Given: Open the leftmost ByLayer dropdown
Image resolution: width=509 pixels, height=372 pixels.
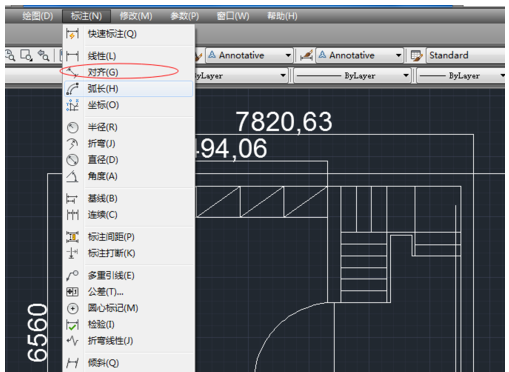Looking at the screenshot, I should [283, 76].
